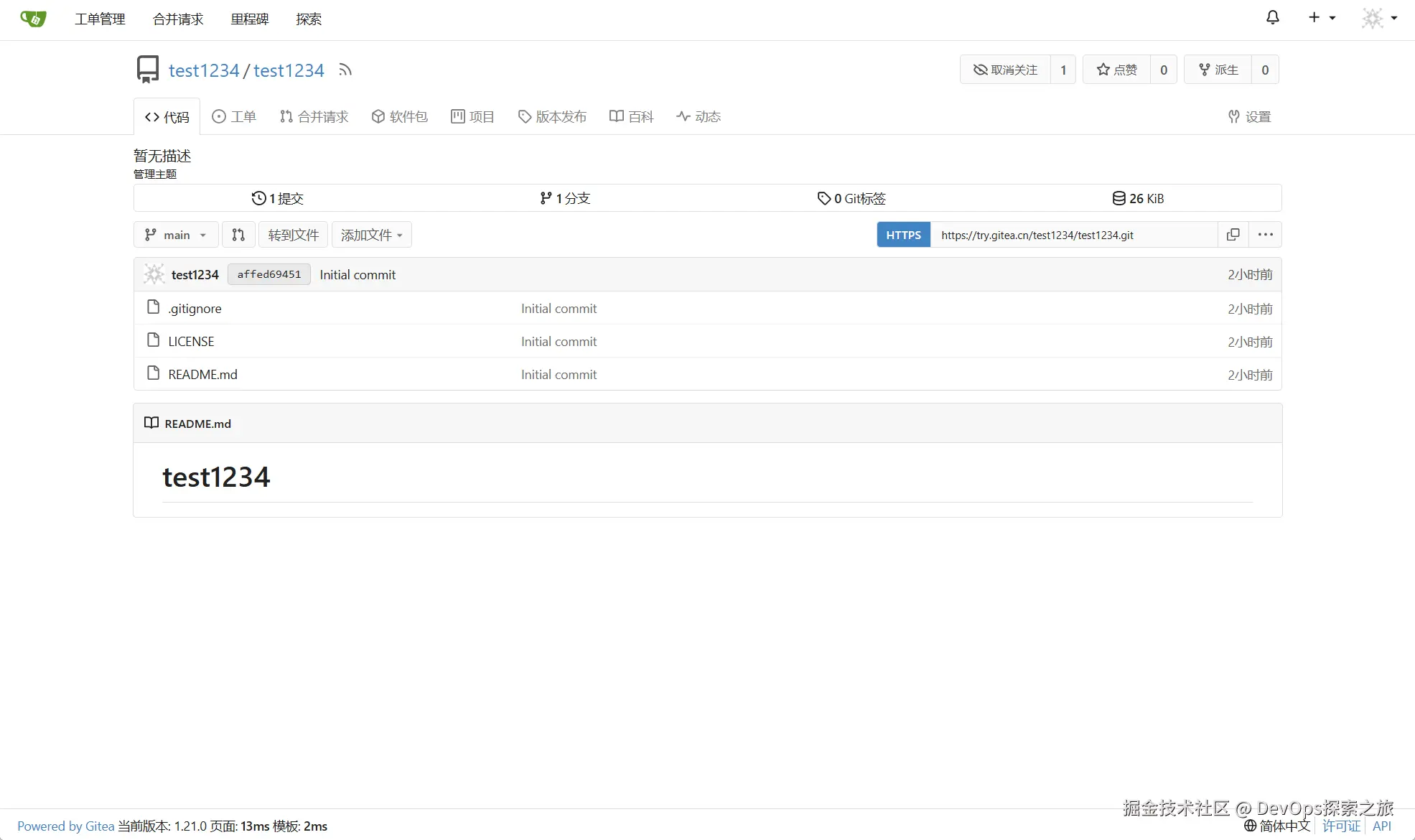
Task: Click the .gitignore file icon
Action: (x=153, y=308)
